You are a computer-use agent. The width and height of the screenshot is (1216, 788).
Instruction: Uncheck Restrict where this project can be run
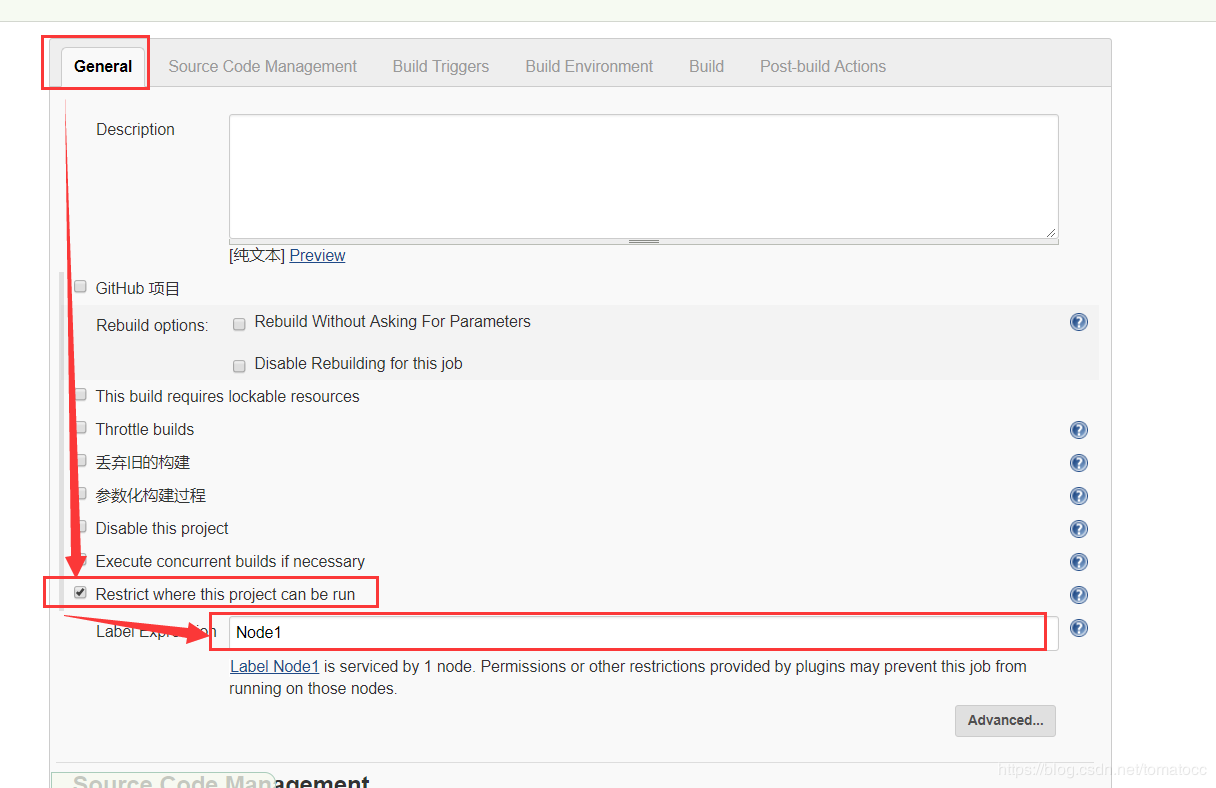(80, 592)
